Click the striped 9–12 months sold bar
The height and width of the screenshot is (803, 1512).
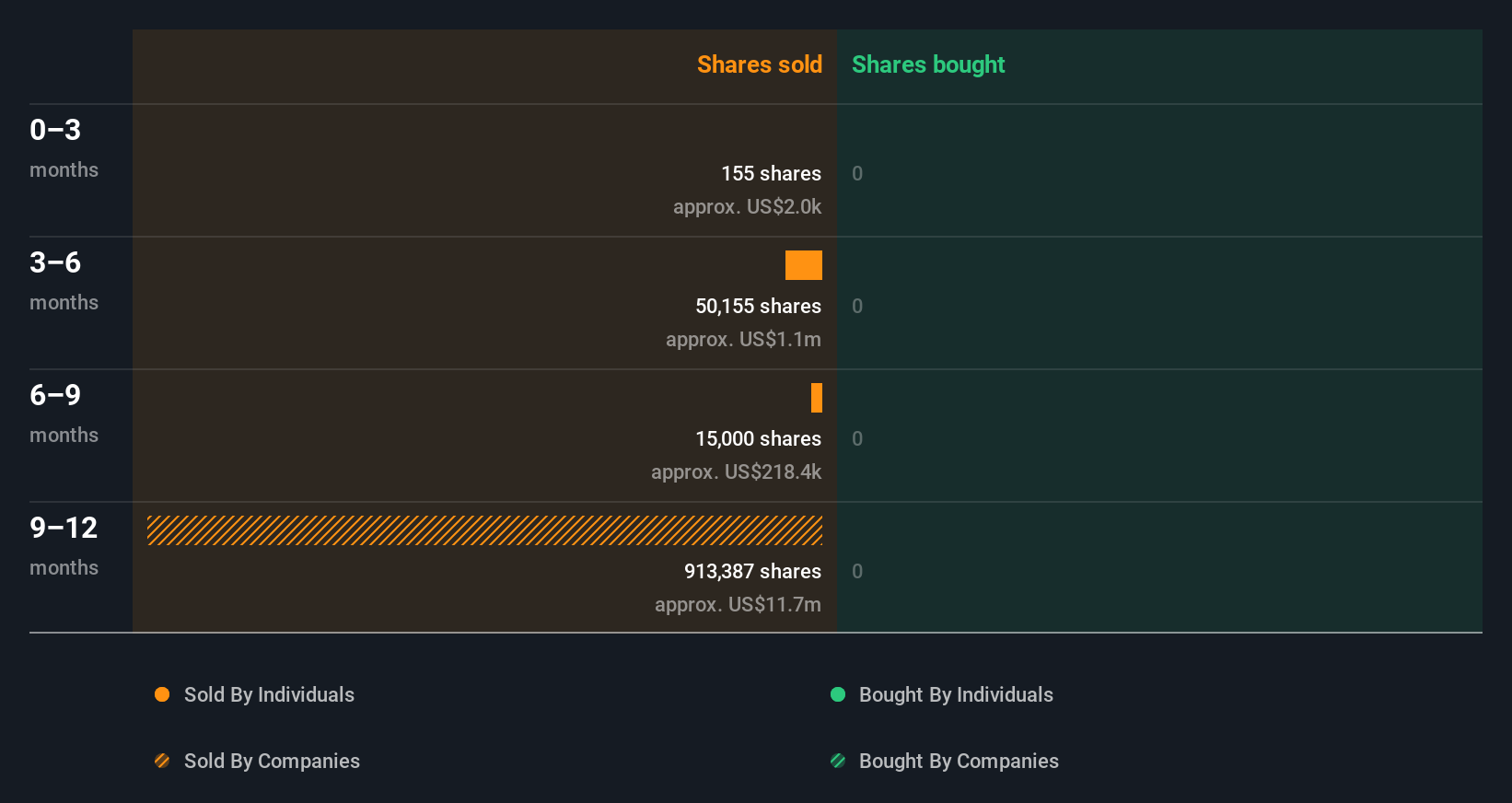point(484,530)
